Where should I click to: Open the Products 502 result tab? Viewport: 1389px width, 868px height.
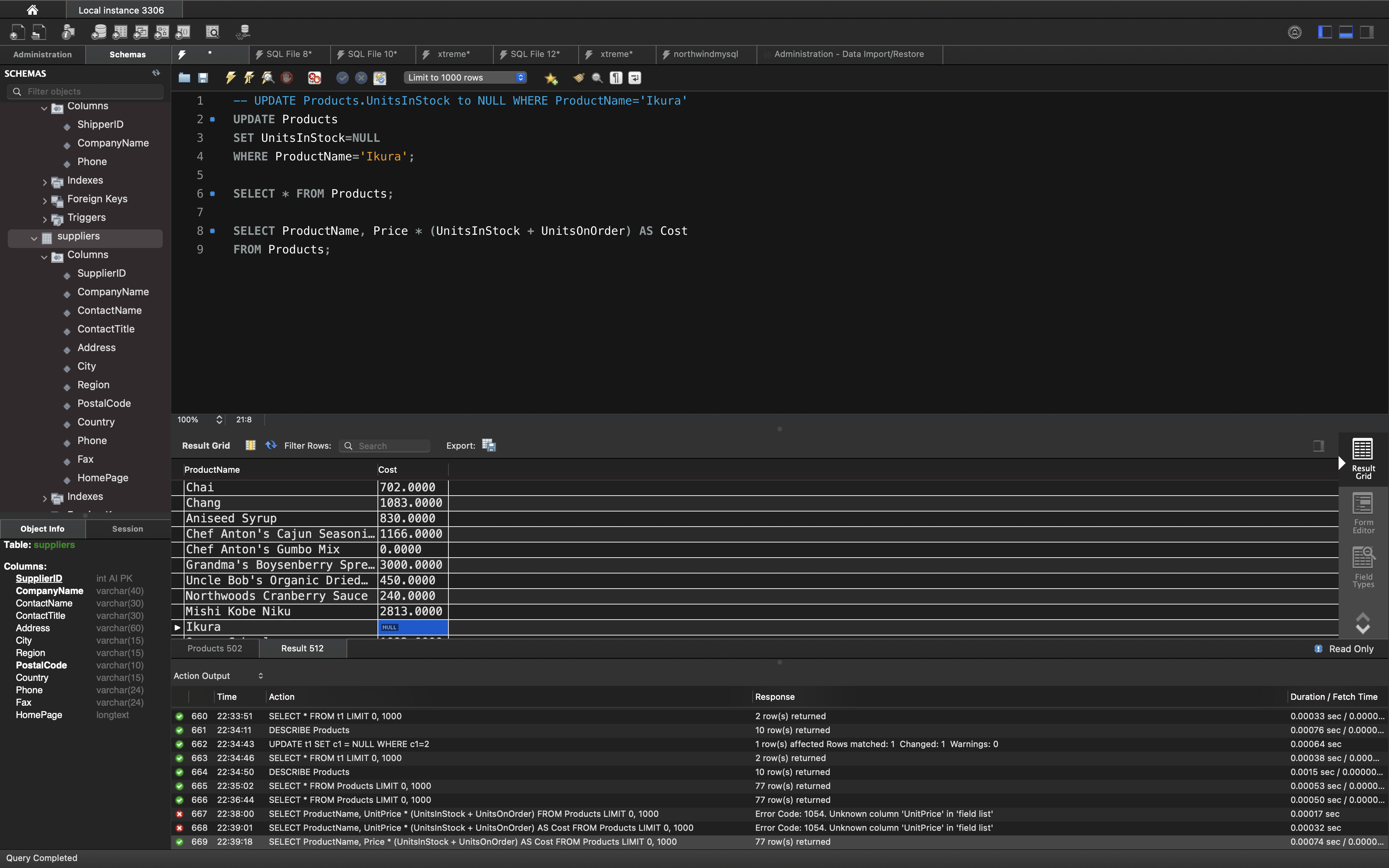pos(215,648)
